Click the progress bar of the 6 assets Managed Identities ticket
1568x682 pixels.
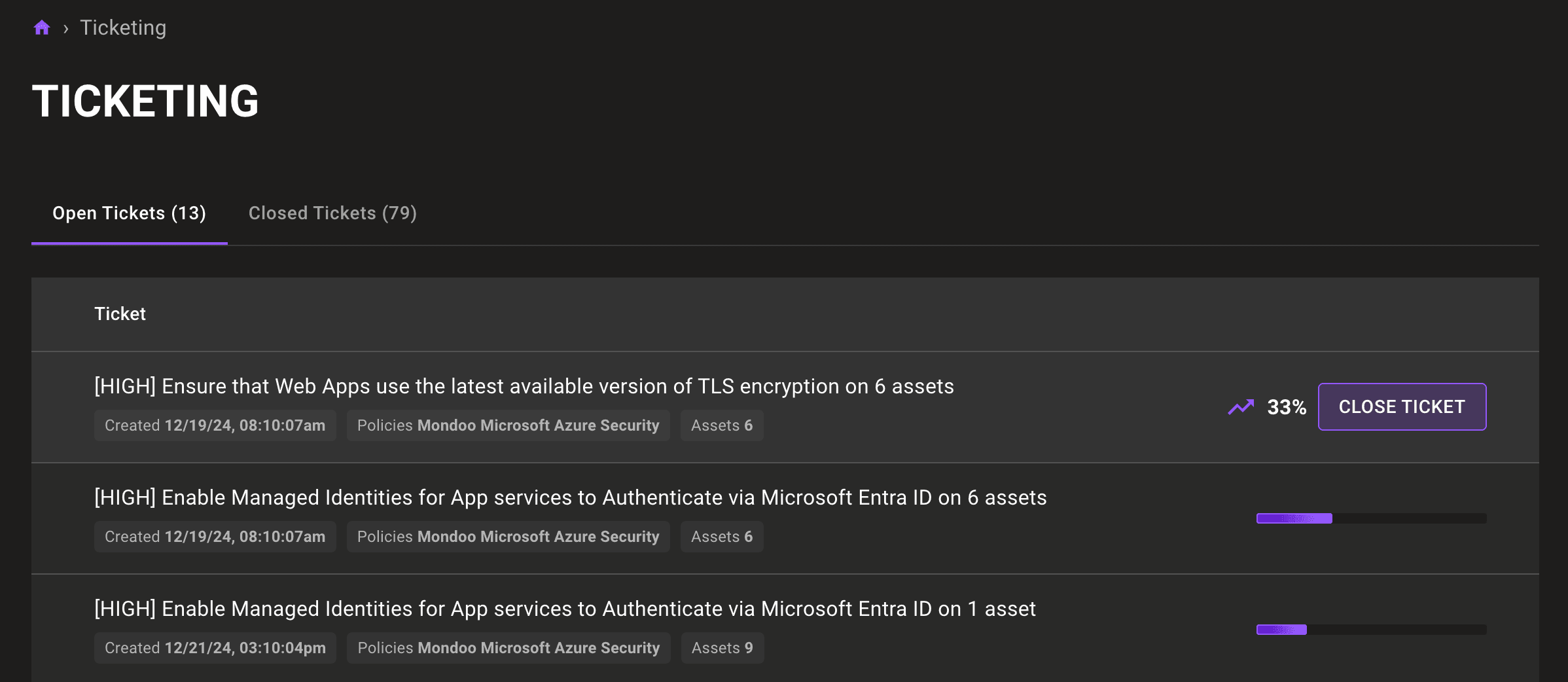[1371, 518]
